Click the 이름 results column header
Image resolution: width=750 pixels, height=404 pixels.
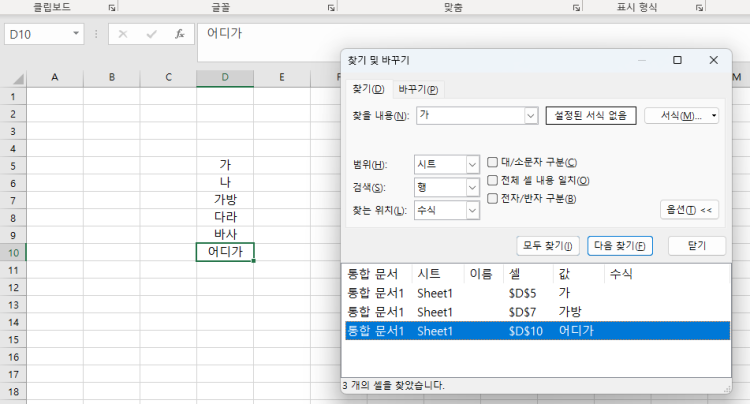(x=484, y=274)
